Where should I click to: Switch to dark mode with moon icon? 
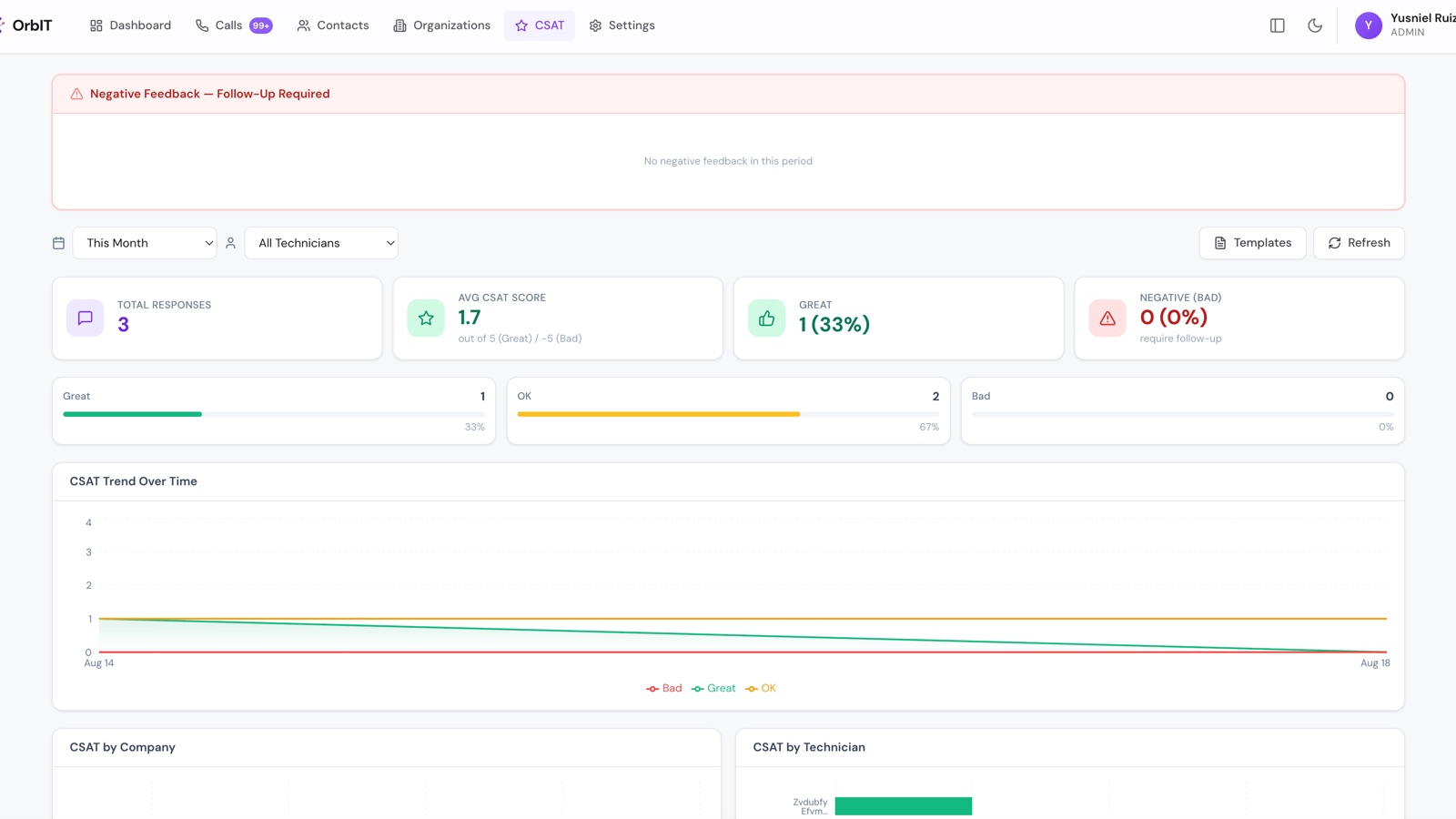point(1315,25)
